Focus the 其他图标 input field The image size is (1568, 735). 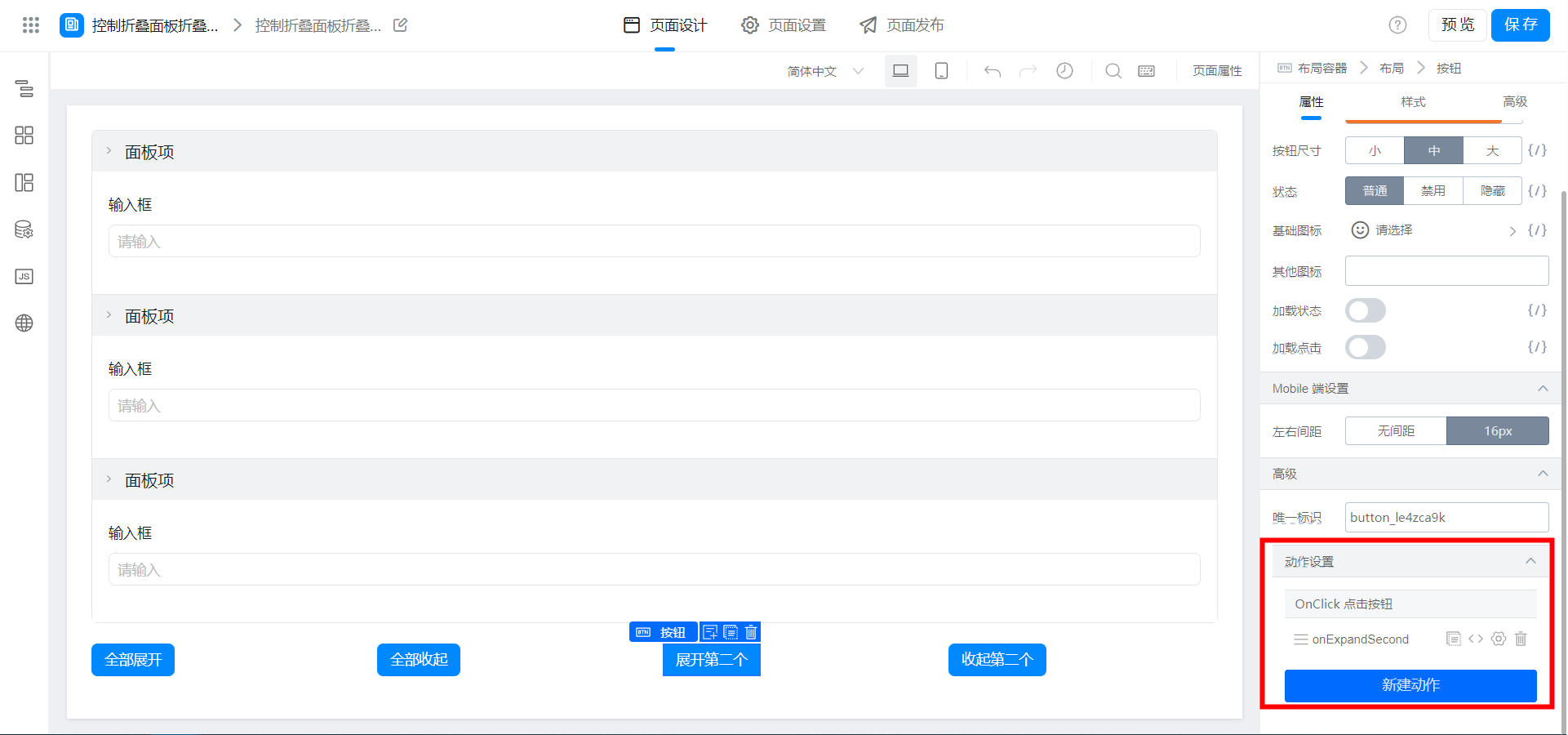1446,271
